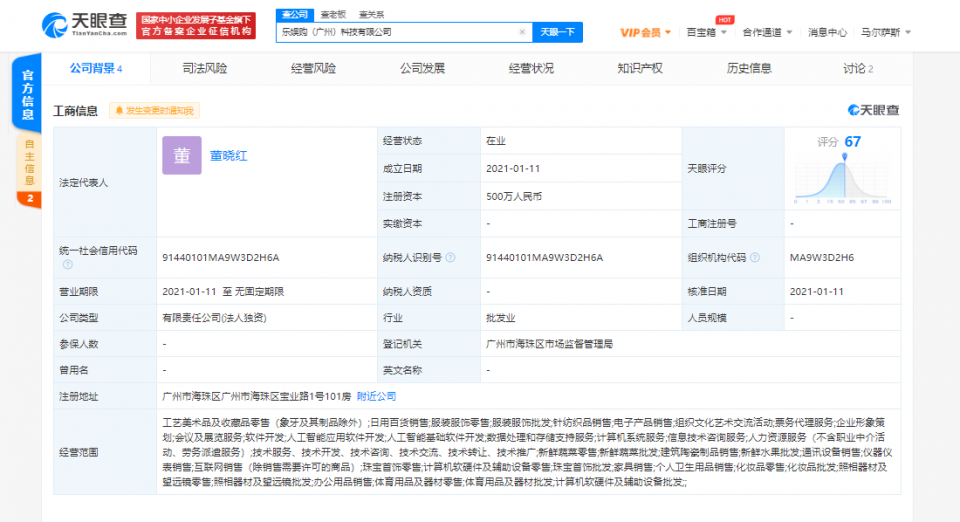Click the 成立日期 value 2021-01-11

(x=513, y=168)
